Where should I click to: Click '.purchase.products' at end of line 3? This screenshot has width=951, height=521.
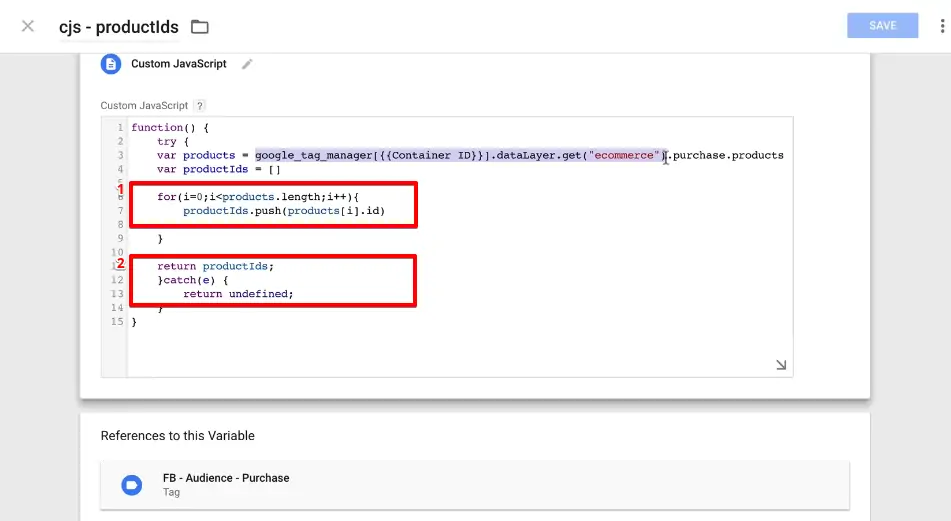(x=725, y=155)
